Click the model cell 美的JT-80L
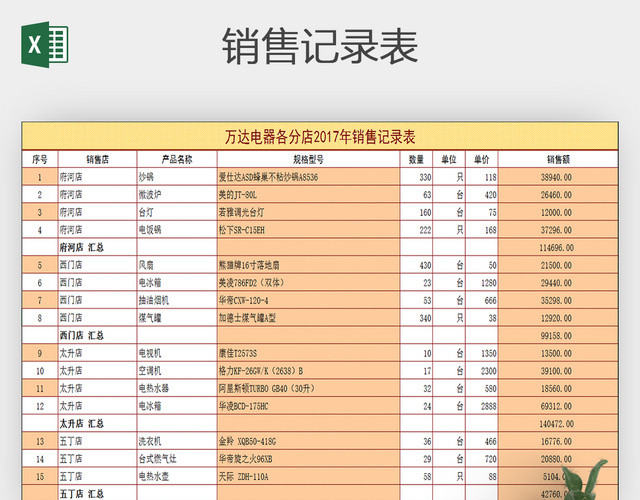Screen dimensions: 640x500 point(308,195)
